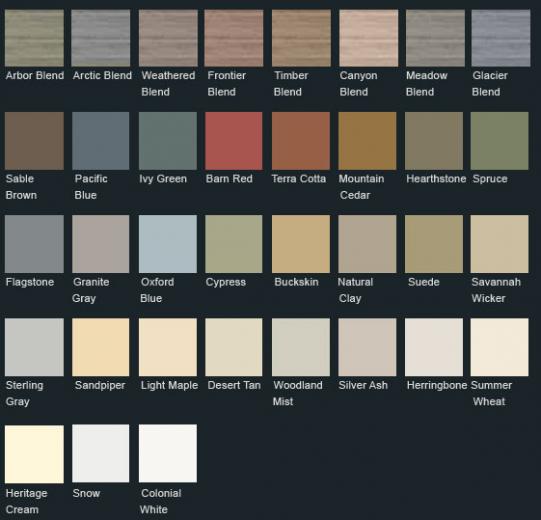541x520 pixels.
Task: Choose the Buckskin color swatch
Action: click(x=301, y=244)
